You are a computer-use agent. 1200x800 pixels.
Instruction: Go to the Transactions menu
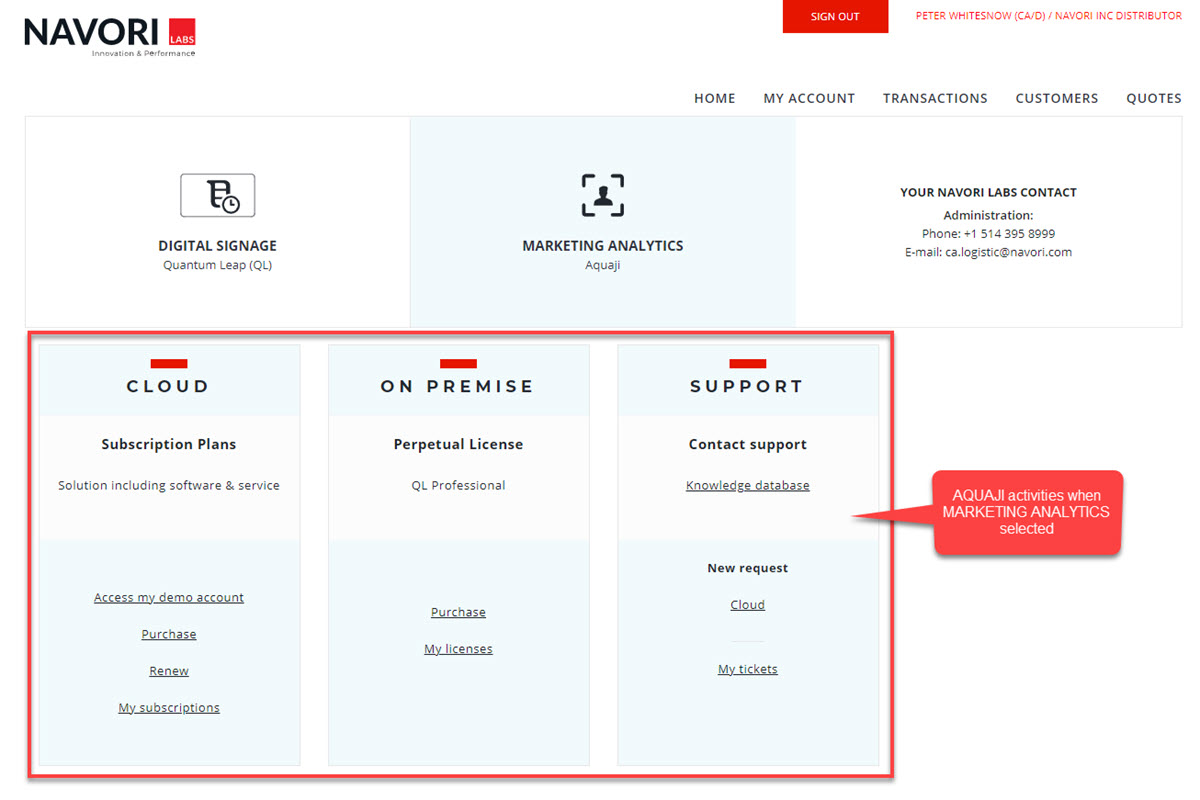click(935, 98)
